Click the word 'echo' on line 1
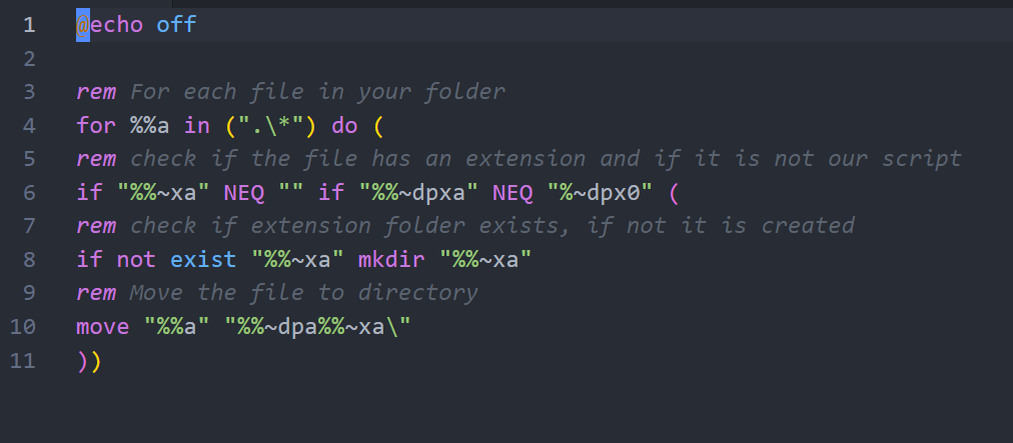This screenshot has width=1013, height=443. coord(116,25)
